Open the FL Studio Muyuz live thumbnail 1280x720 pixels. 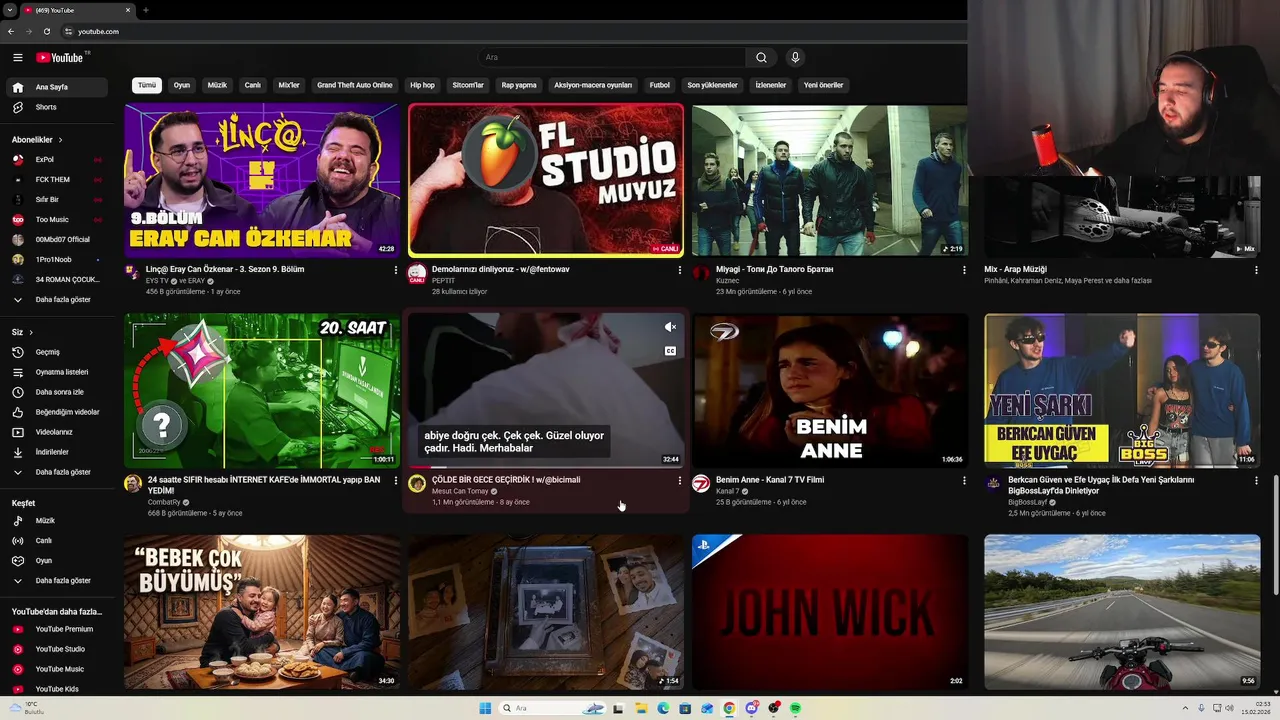546,180
